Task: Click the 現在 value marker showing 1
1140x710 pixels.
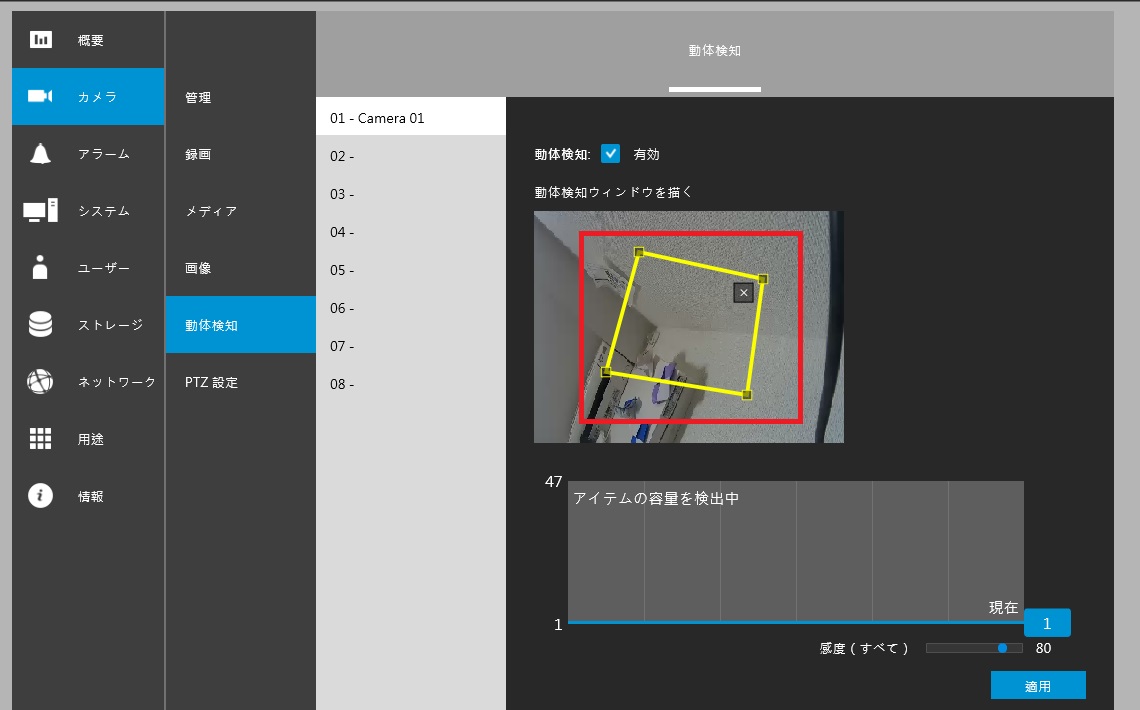Action: pos(1047,623)
